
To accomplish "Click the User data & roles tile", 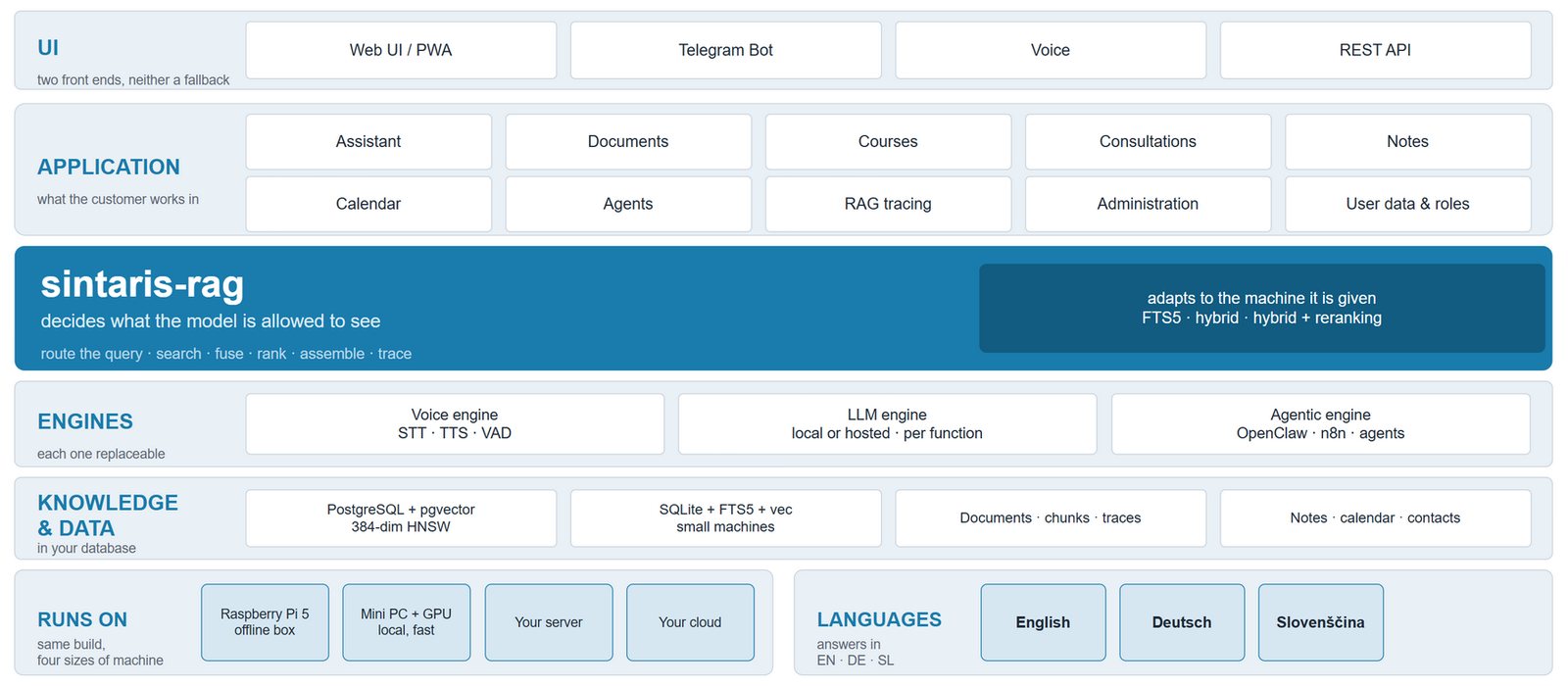I will coord(1408,204).
